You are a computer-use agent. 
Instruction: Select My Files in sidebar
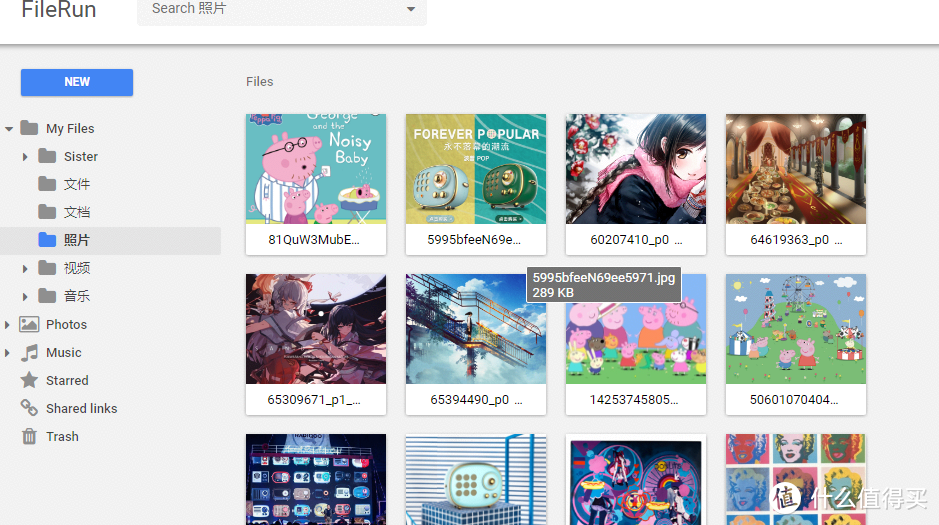[x=70, y=129]
